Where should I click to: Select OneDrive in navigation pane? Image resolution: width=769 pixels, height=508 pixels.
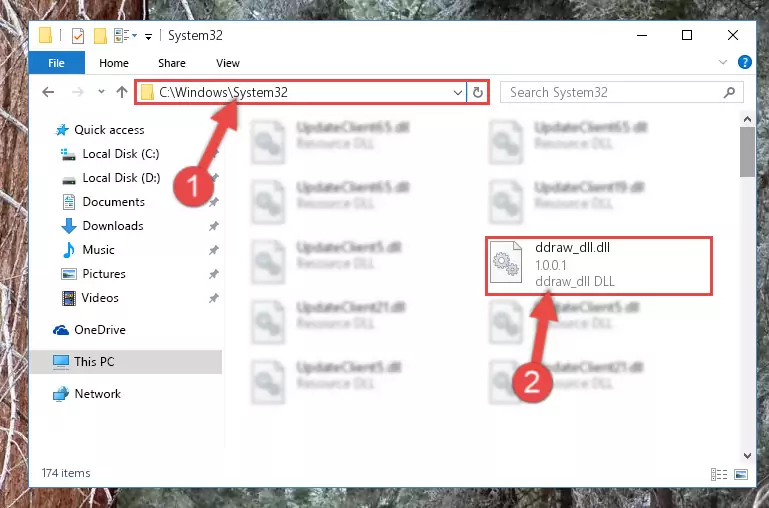[89, 330]
